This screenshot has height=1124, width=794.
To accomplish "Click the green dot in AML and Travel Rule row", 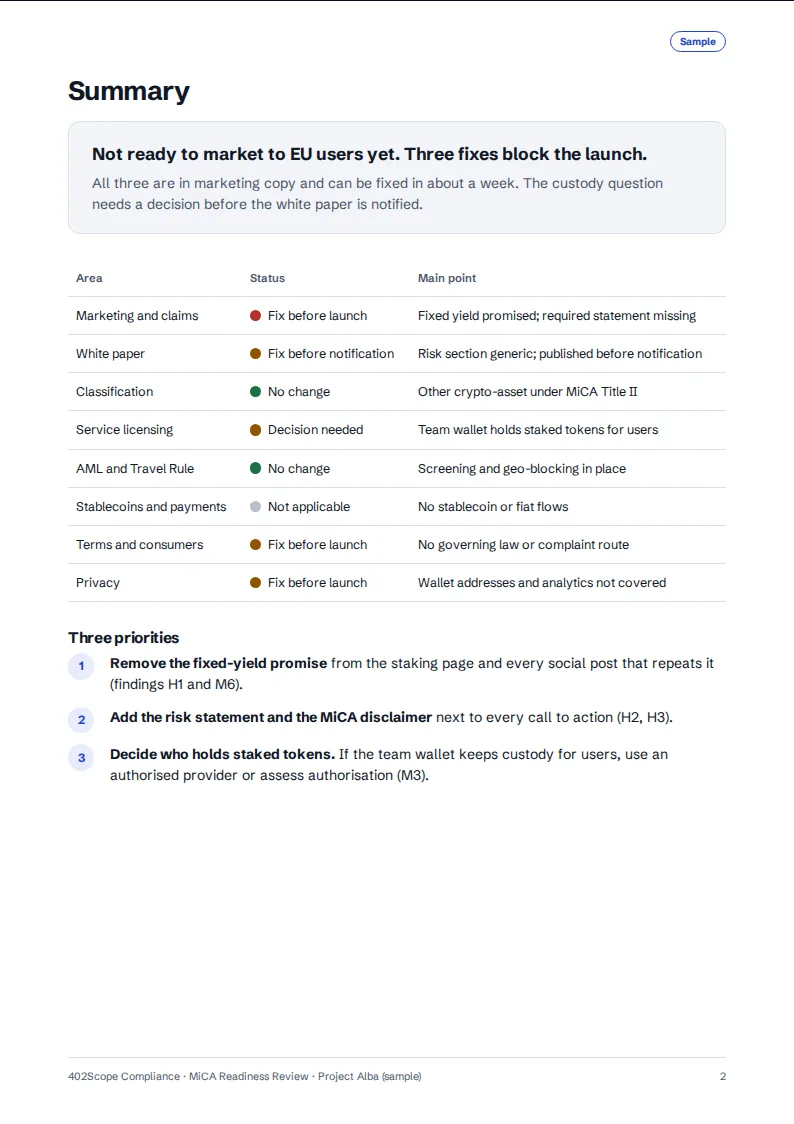I will click(255, 468).
